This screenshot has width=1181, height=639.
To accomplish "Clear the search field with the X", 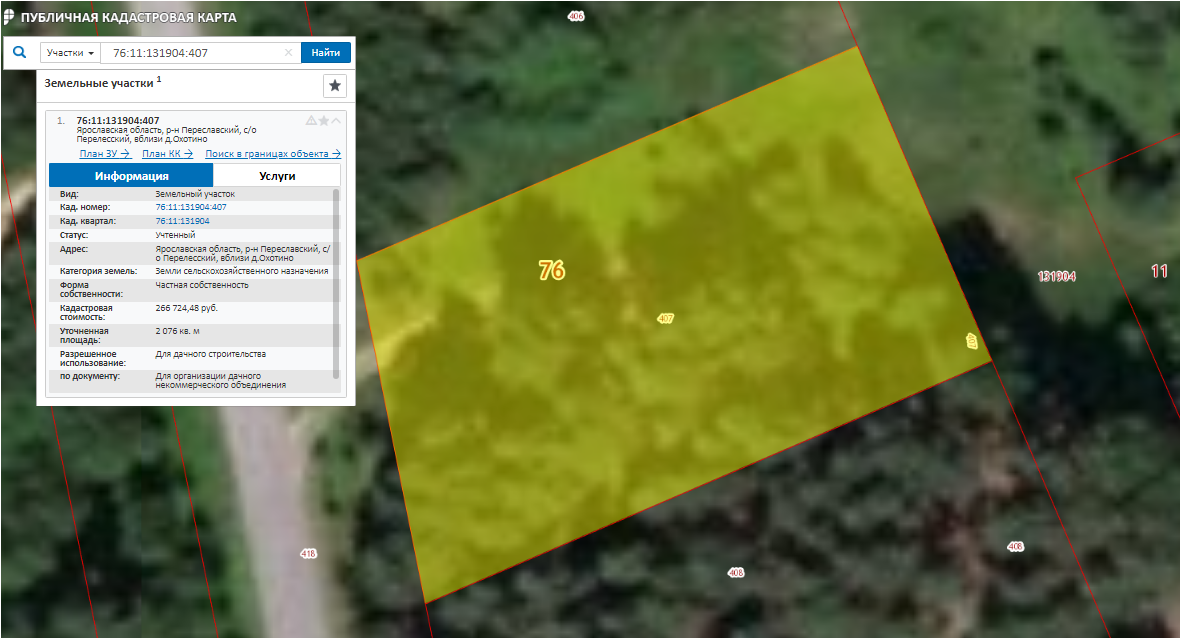I will pyautogui.click(x=288, y=53).
